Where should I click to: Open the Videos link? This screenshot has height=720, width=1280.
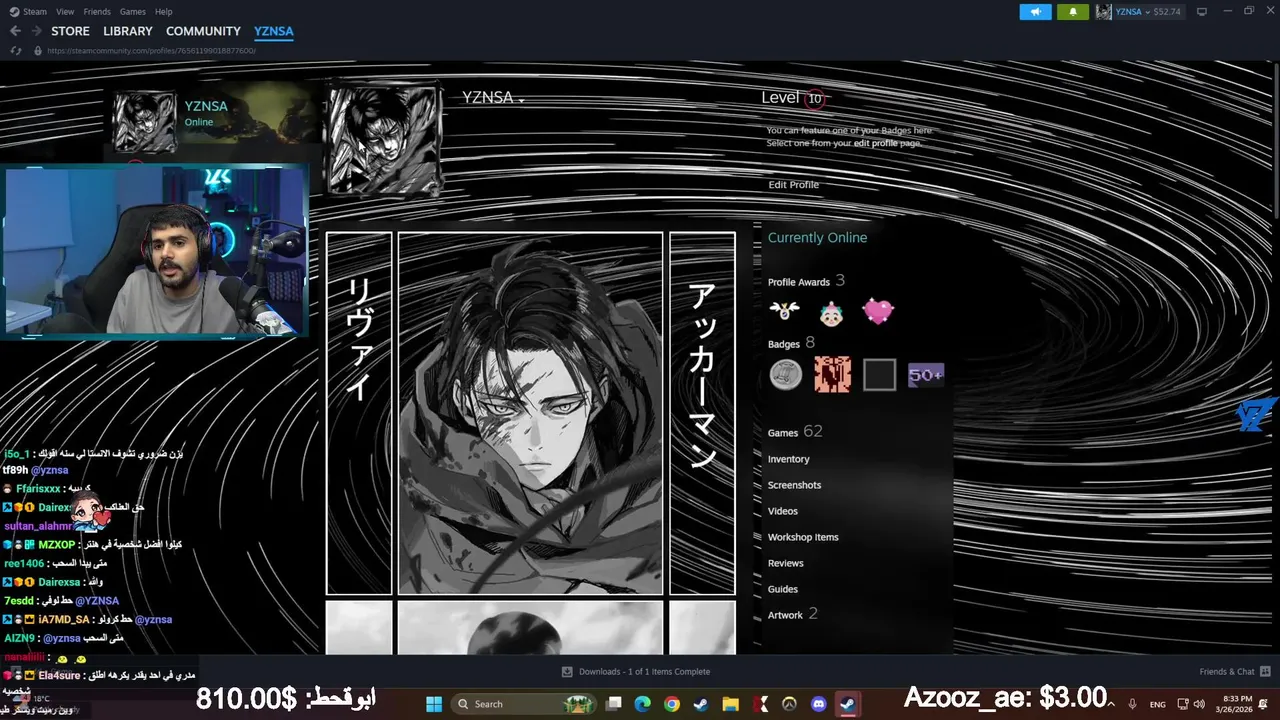(x=782, y=511)
